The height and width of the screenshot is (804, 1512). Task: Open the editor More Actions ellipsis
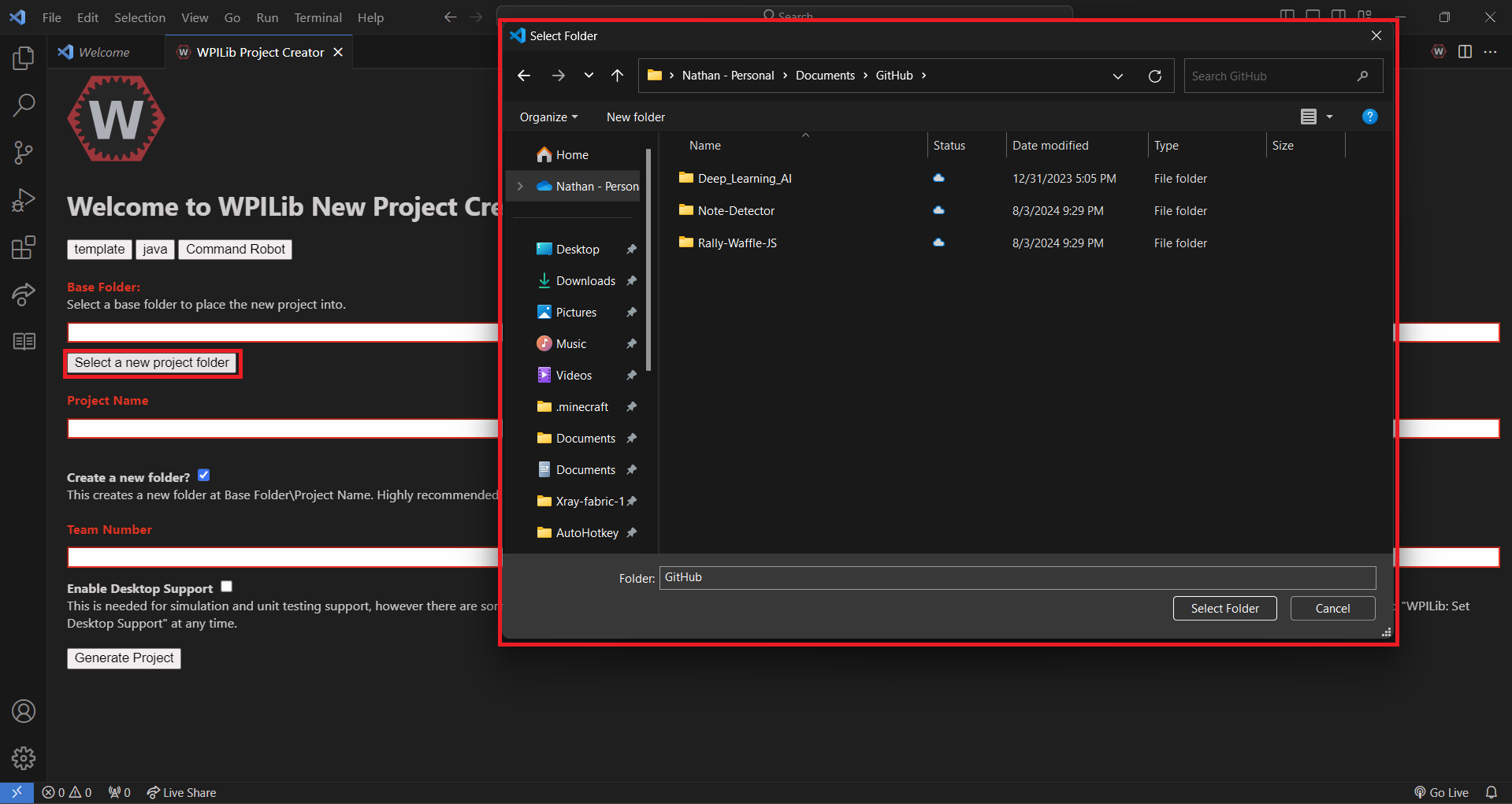coord(1490,51)
